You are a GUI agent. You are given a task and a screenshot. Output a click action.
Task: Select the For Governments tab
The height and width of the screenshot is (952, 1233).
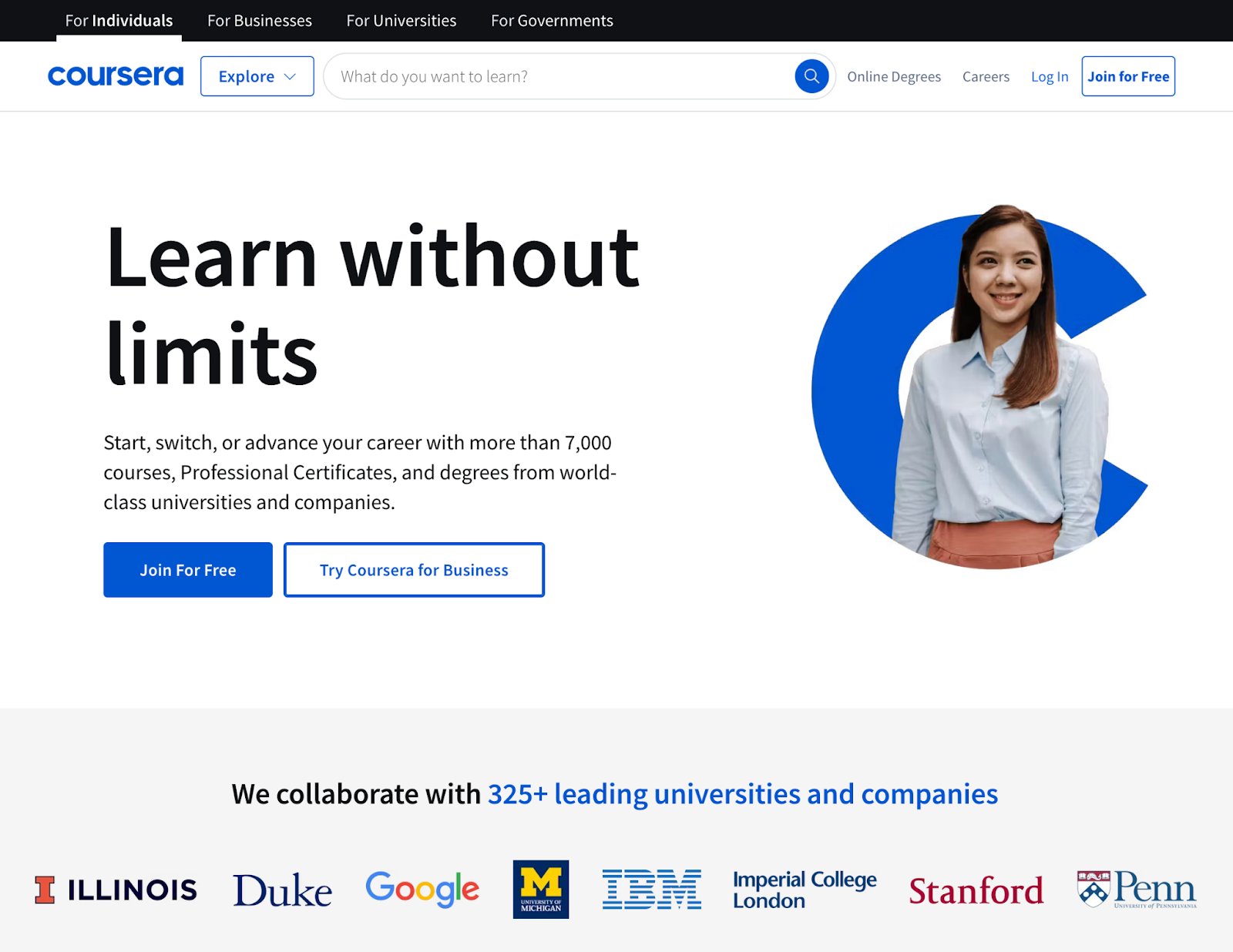click(x=552, y=21)
